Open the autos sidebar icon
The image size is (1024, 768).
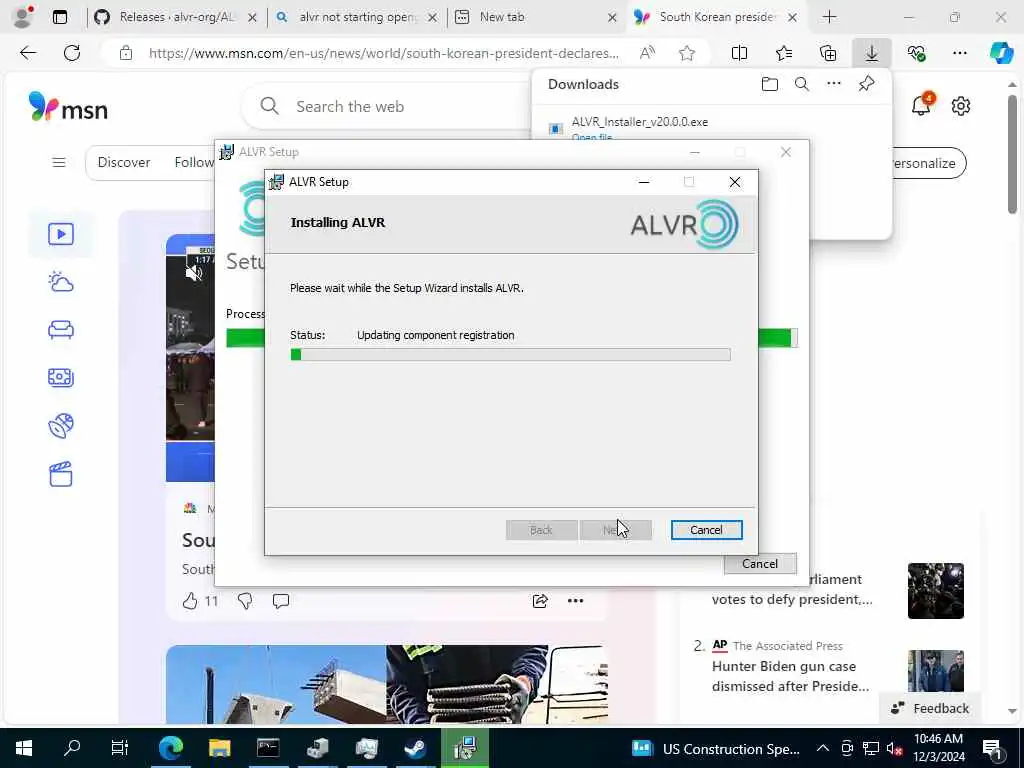pos(61,330)
